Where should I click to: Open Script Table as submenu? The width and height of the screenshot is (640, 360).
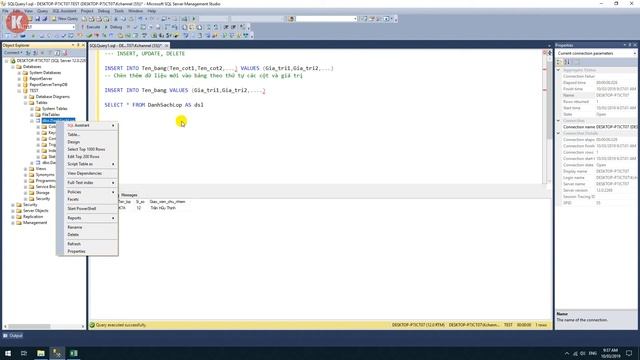91,164
